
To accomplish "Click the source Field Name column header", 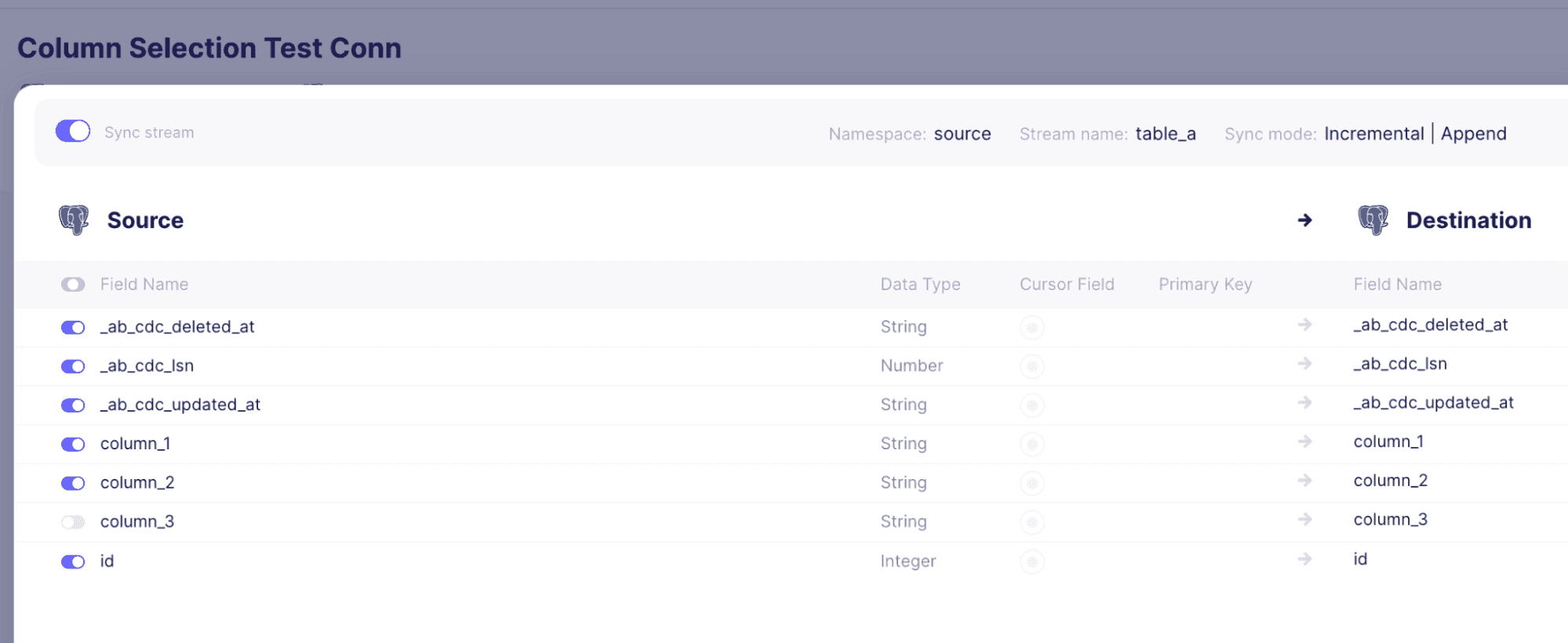I will point(144,285).
